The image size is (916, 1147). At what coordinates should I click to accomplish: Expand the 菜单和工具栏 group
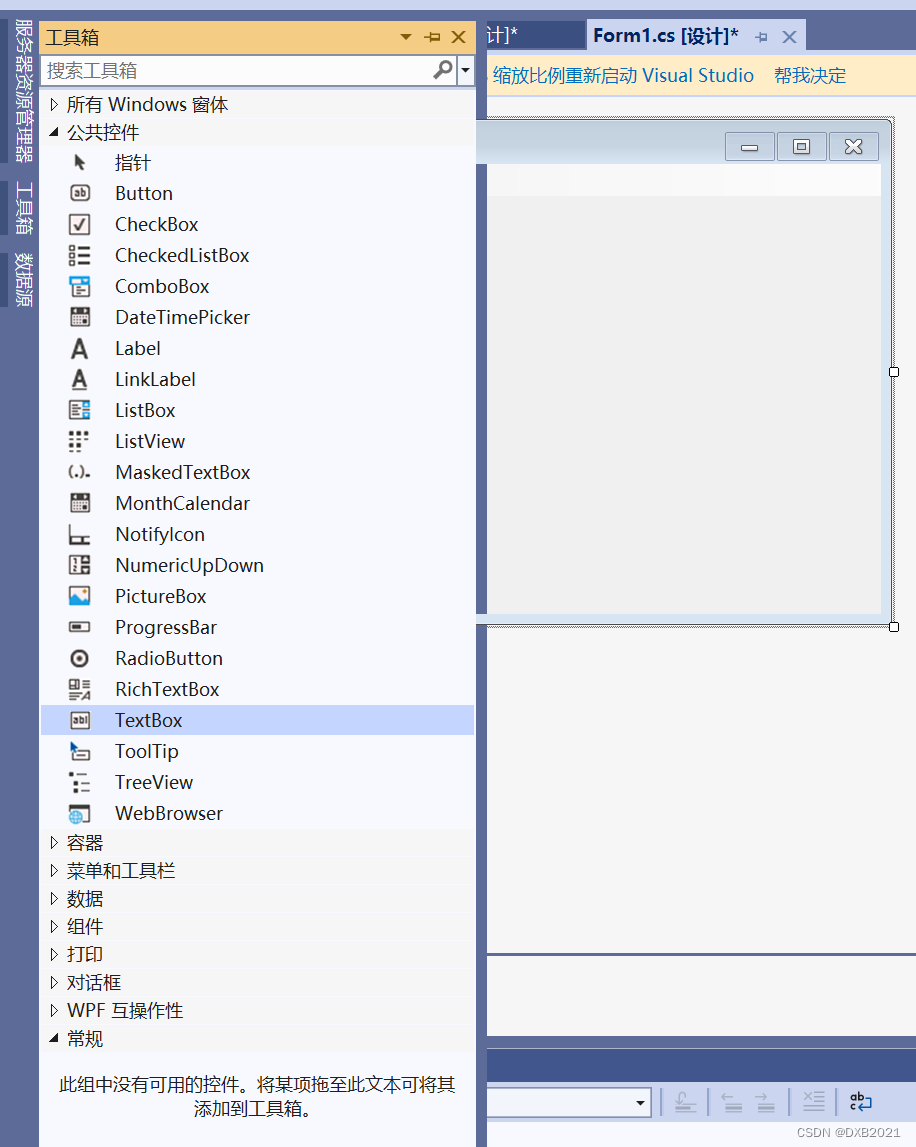click(x=54, y=870)
